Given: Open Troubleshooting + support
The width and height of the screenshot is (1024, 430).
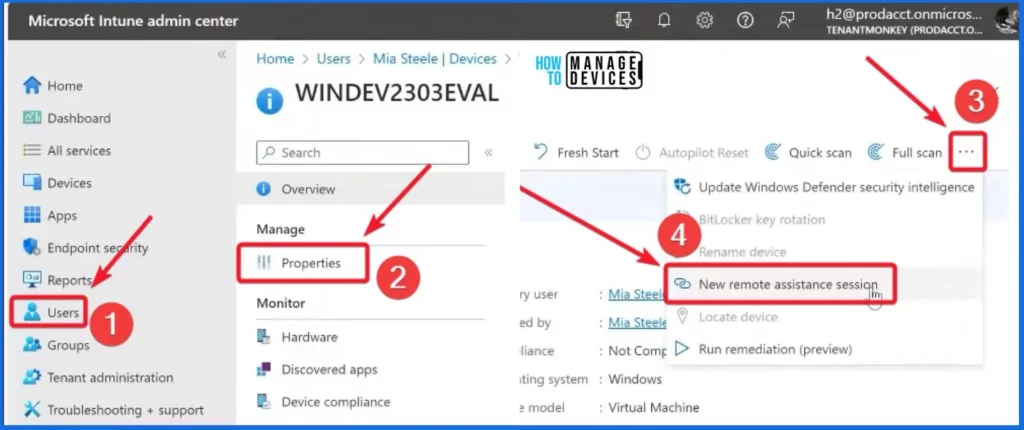Looking at the screenshot, I should (113, 410).
